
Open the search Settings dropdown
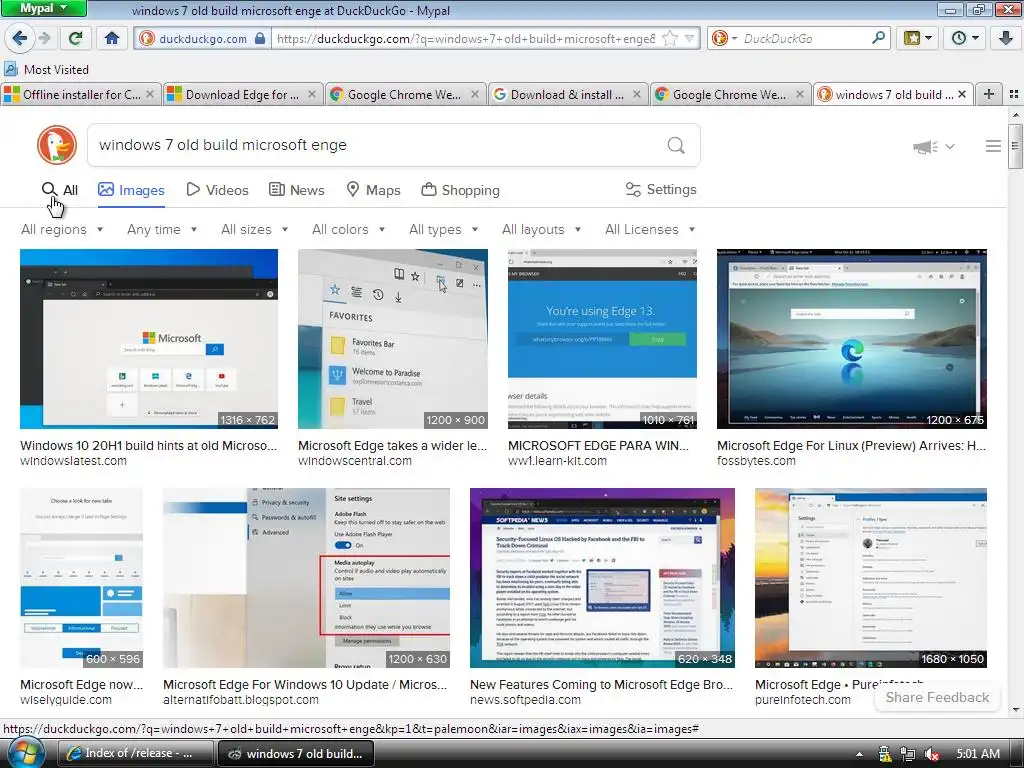(661, 189)
